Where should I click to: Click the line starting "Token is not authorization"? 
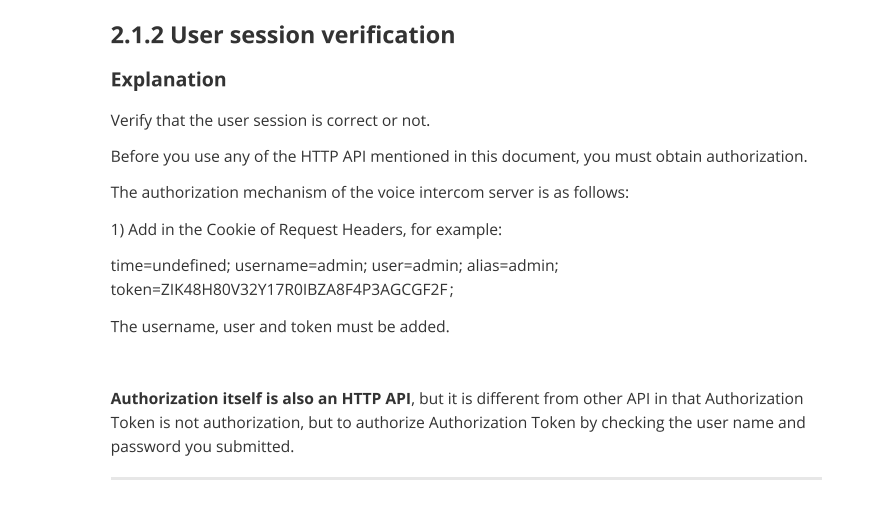coord(458,422)
